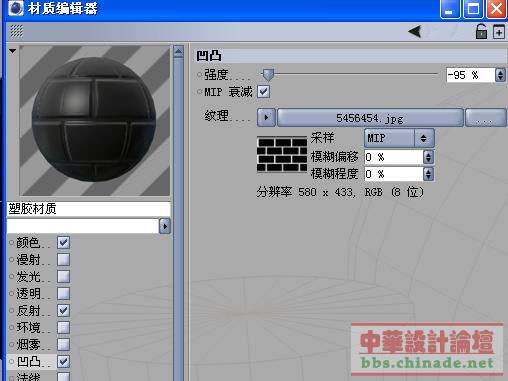508x381 pixels.
Task: Open the 纹理 arrow popup button
Action: [266, 117]
